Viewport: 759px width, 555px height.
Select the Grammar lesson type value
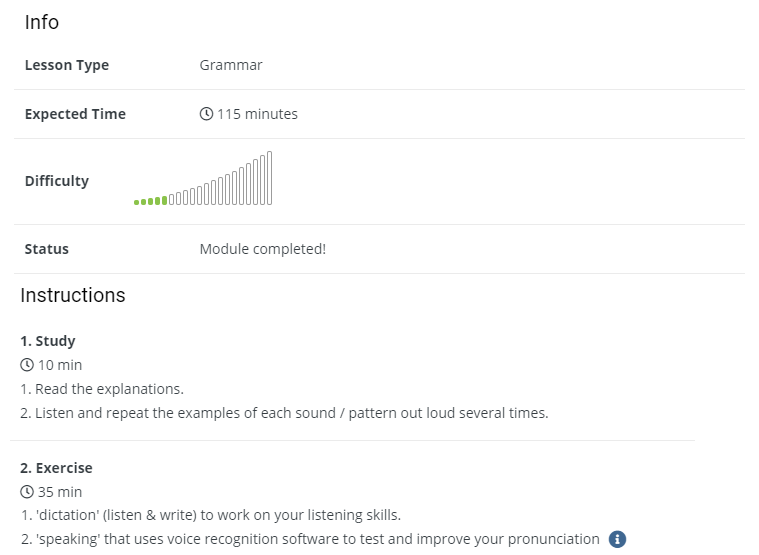point(231,65)
